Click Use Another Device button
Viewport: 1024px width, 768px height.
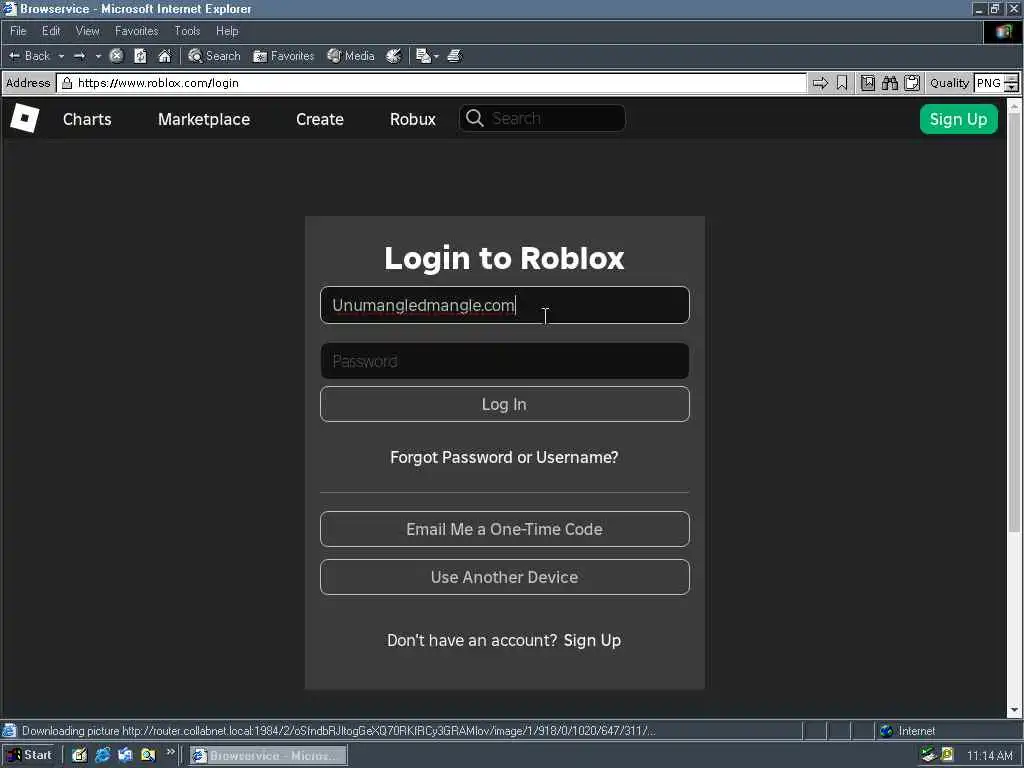coord(505,577)
